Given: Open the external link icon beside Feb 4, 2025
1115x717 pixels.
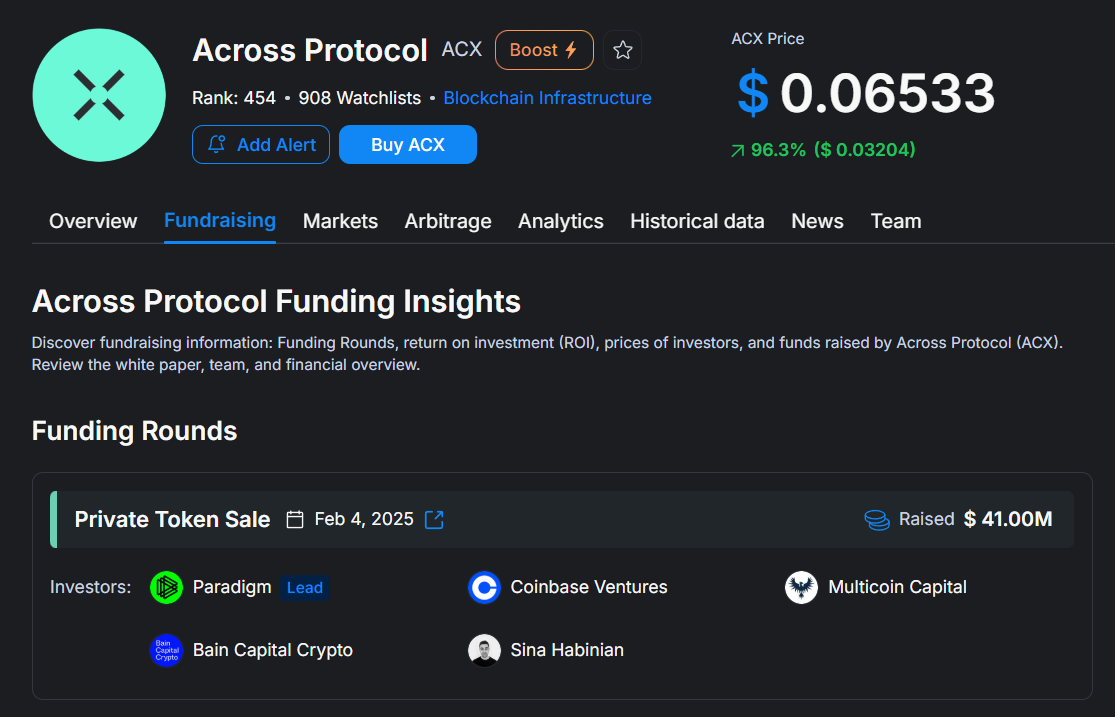Looking at the screenshot, I should click(x=434, y=519).
